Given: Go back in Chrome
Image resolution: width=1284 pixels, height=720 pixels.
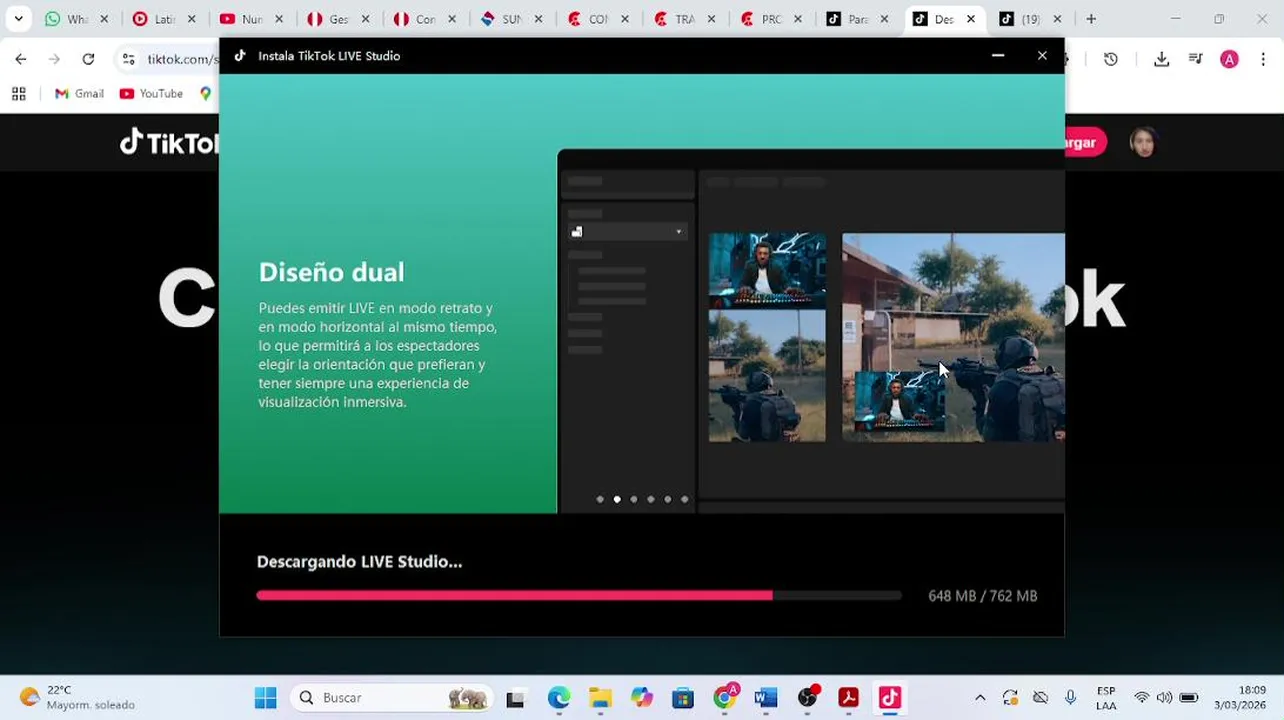Looking at the screenshot, I should pyautogui.click(x=21, y=59).
